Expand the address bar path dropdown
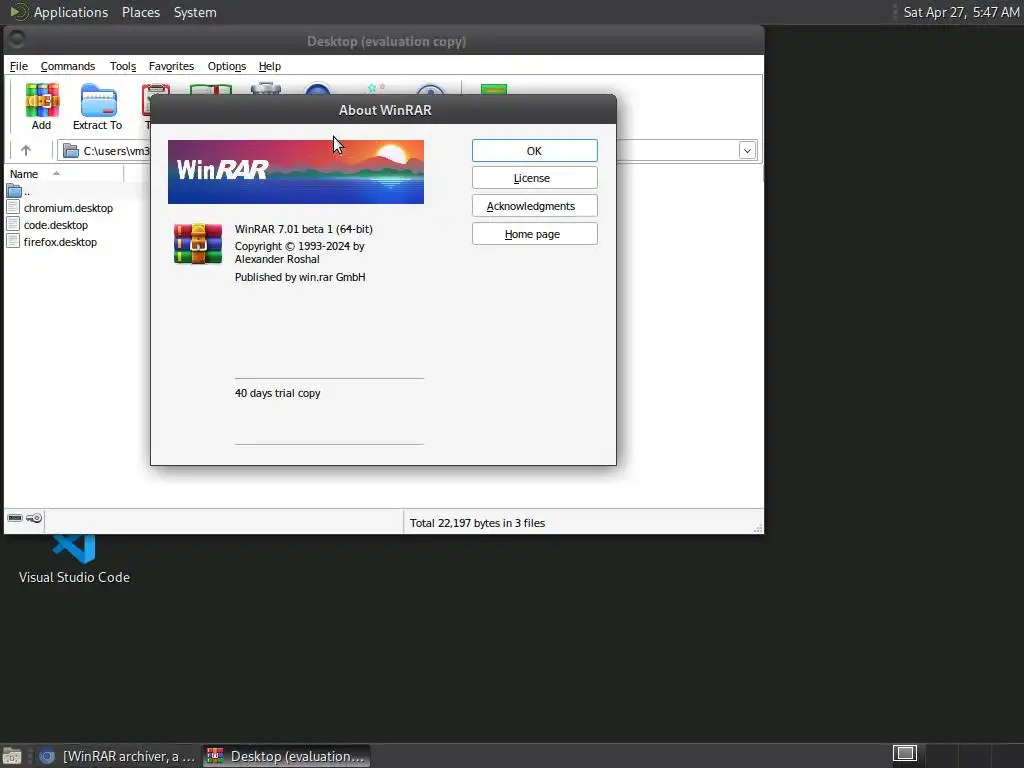This screenshot has width=1024, height=768. coord(747,151)
